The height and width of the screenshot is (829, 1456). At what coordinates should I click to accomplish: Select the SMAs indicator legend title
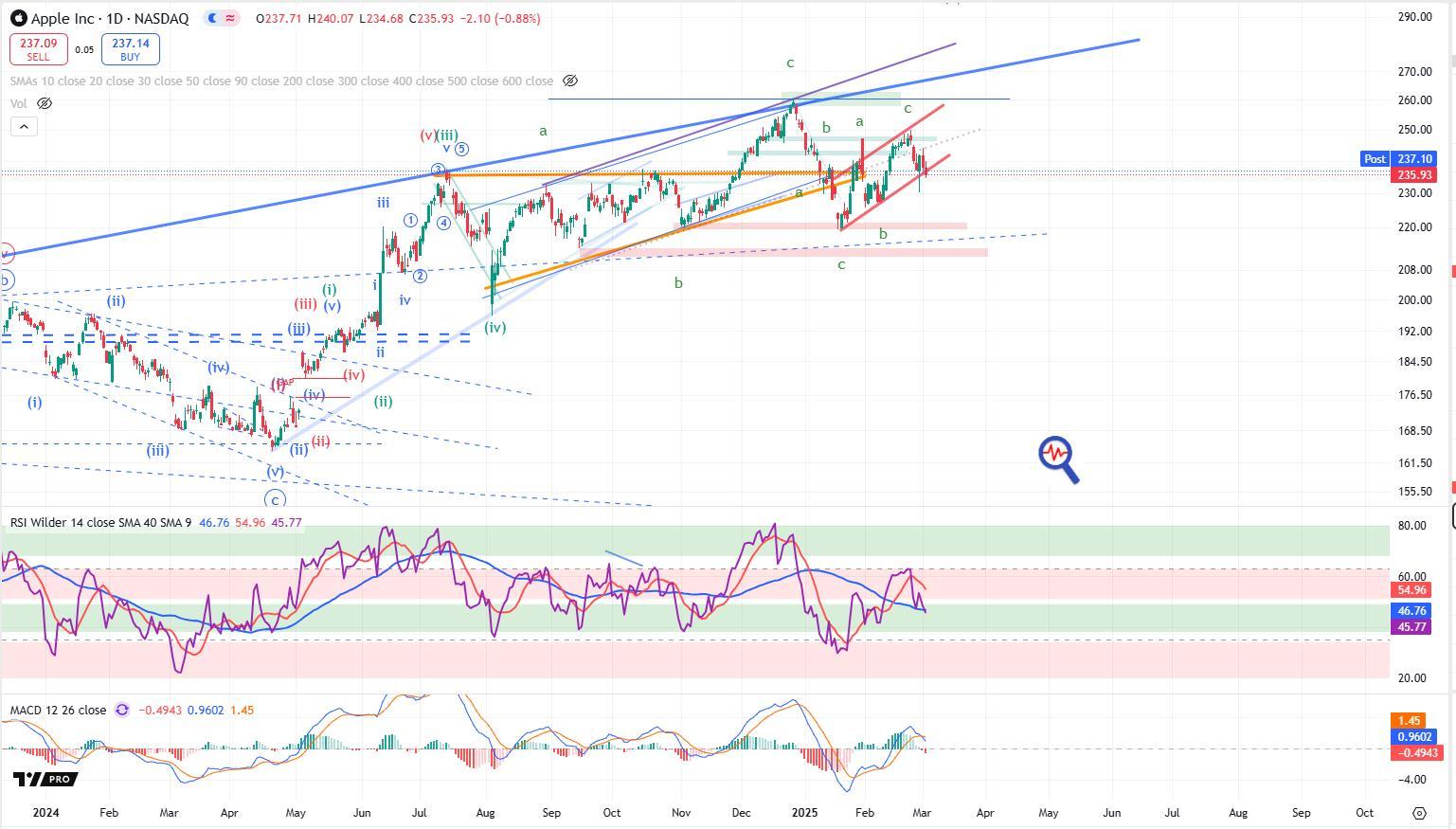click(281, 81)
